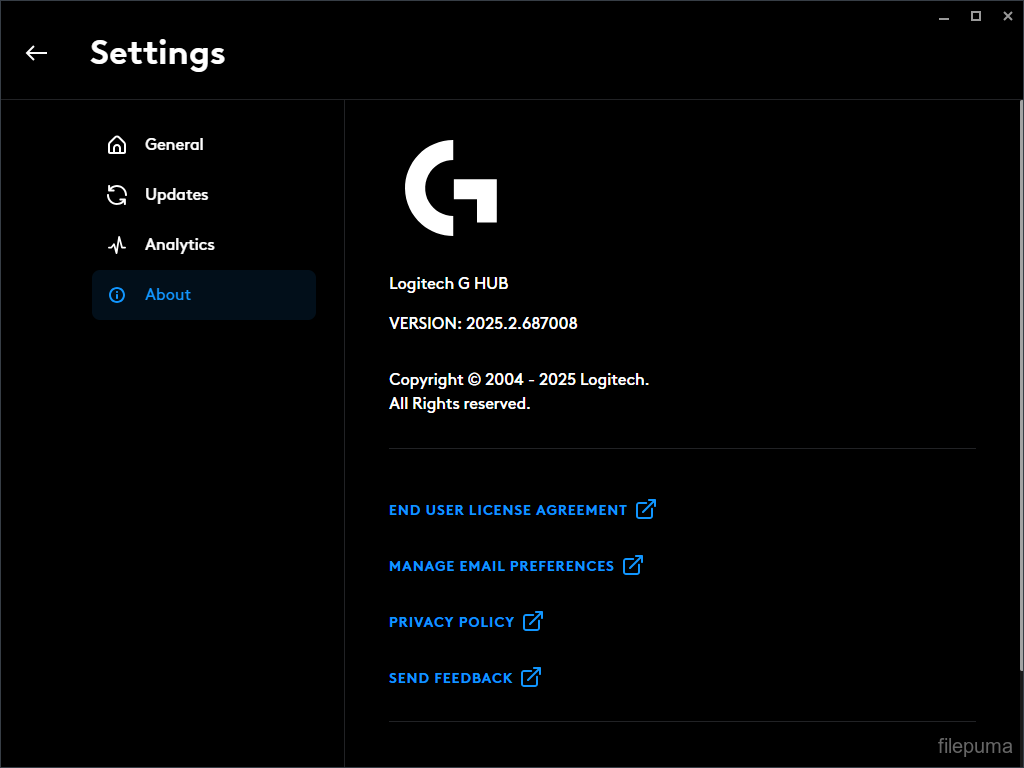Click the external link icon beside PRIVACY POLICY
The image size is (1024, 768).
(x=533, y=621)
